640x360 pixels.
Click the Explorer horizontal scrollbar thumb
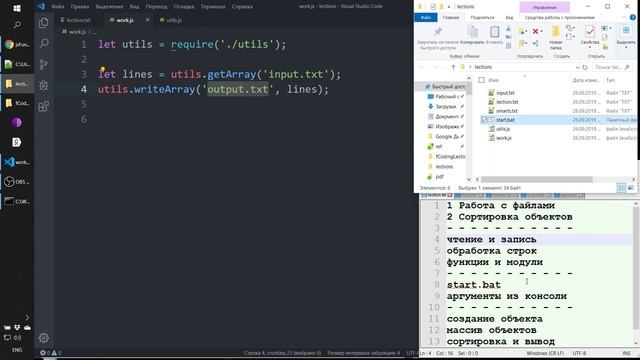[x=536, y=180]
